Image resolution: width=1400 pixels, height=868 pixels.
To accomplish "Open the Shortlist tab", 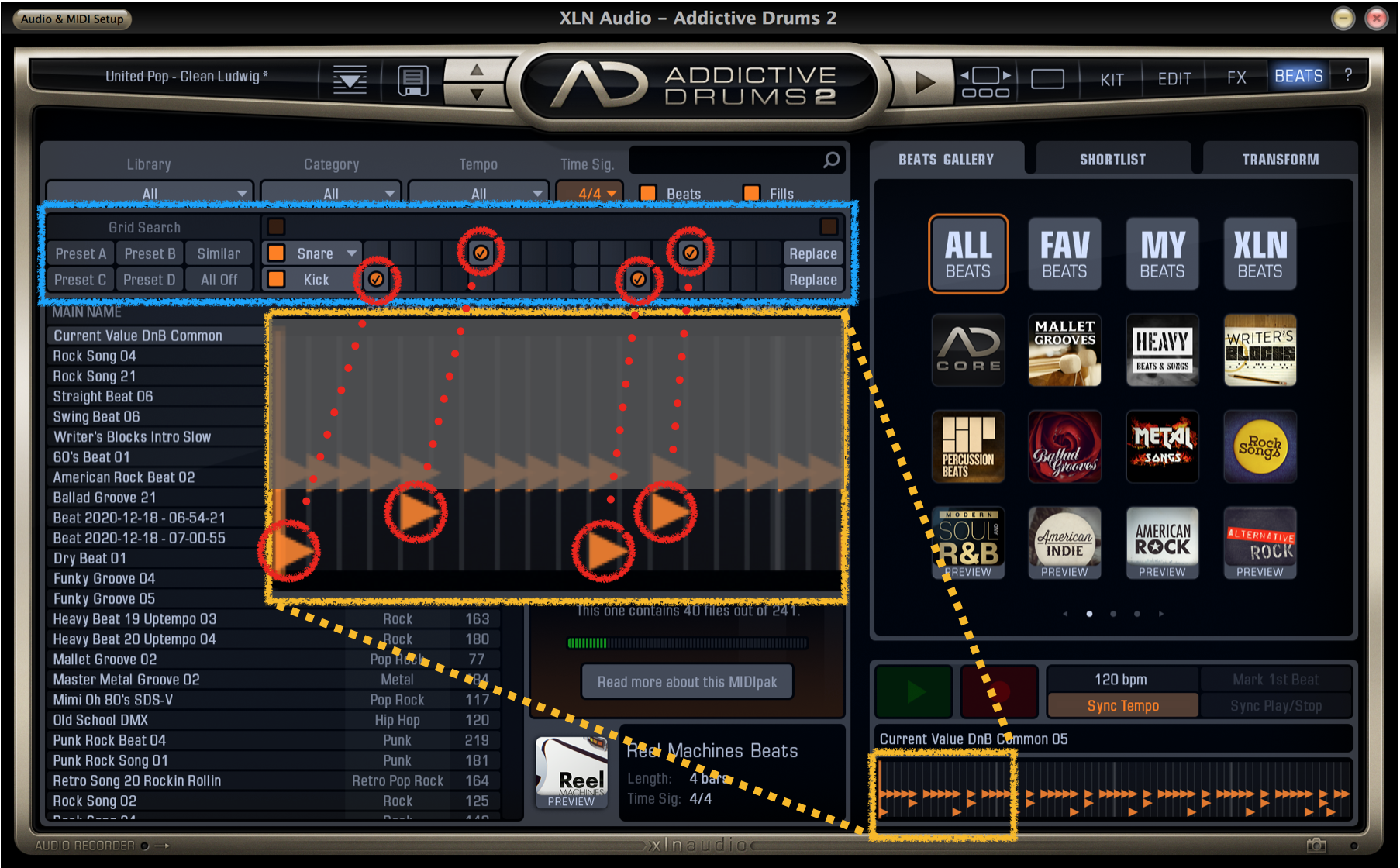I will [1112, 160].
